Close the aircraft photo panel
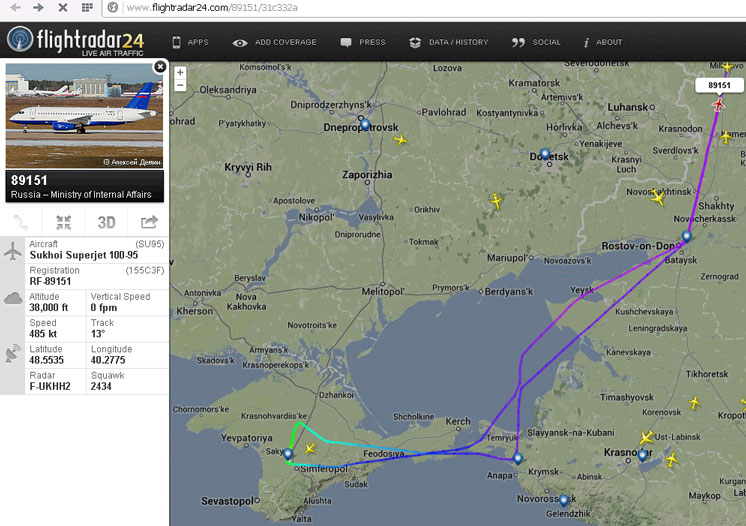The width and height of the screenshot is (746, 526). [160, 67]
